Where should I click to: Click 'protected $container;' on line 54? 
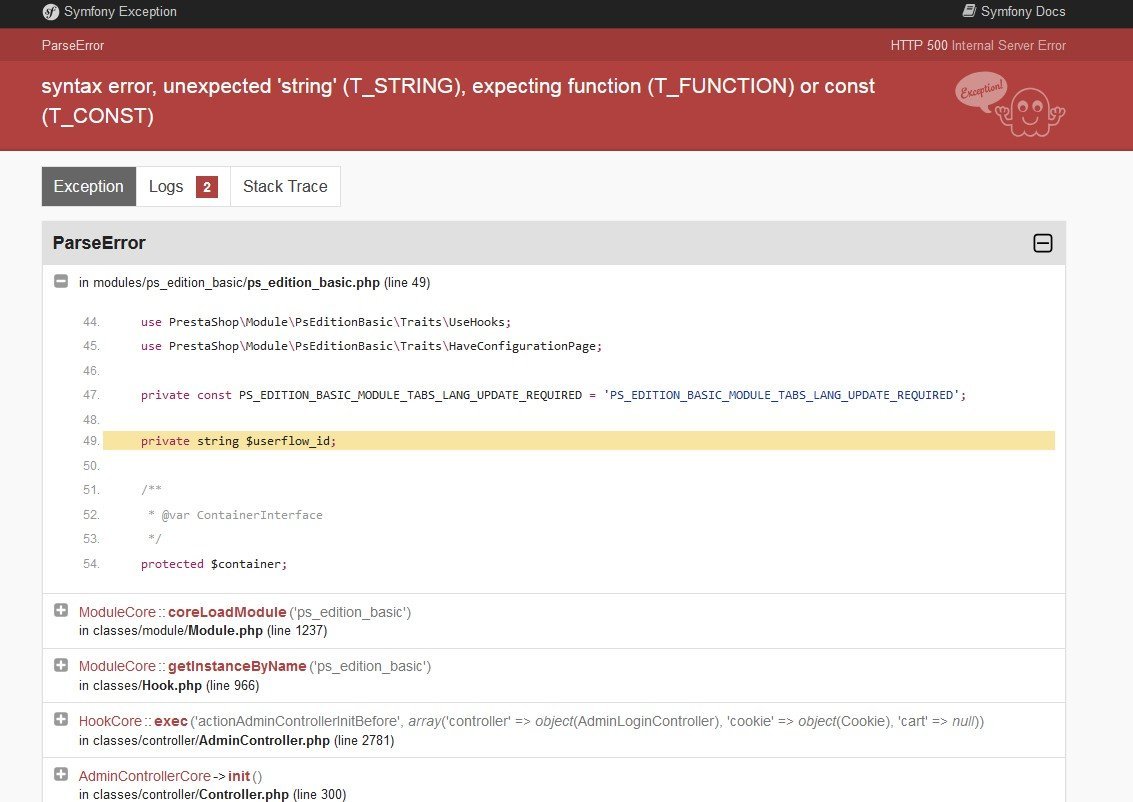point(214,564)
